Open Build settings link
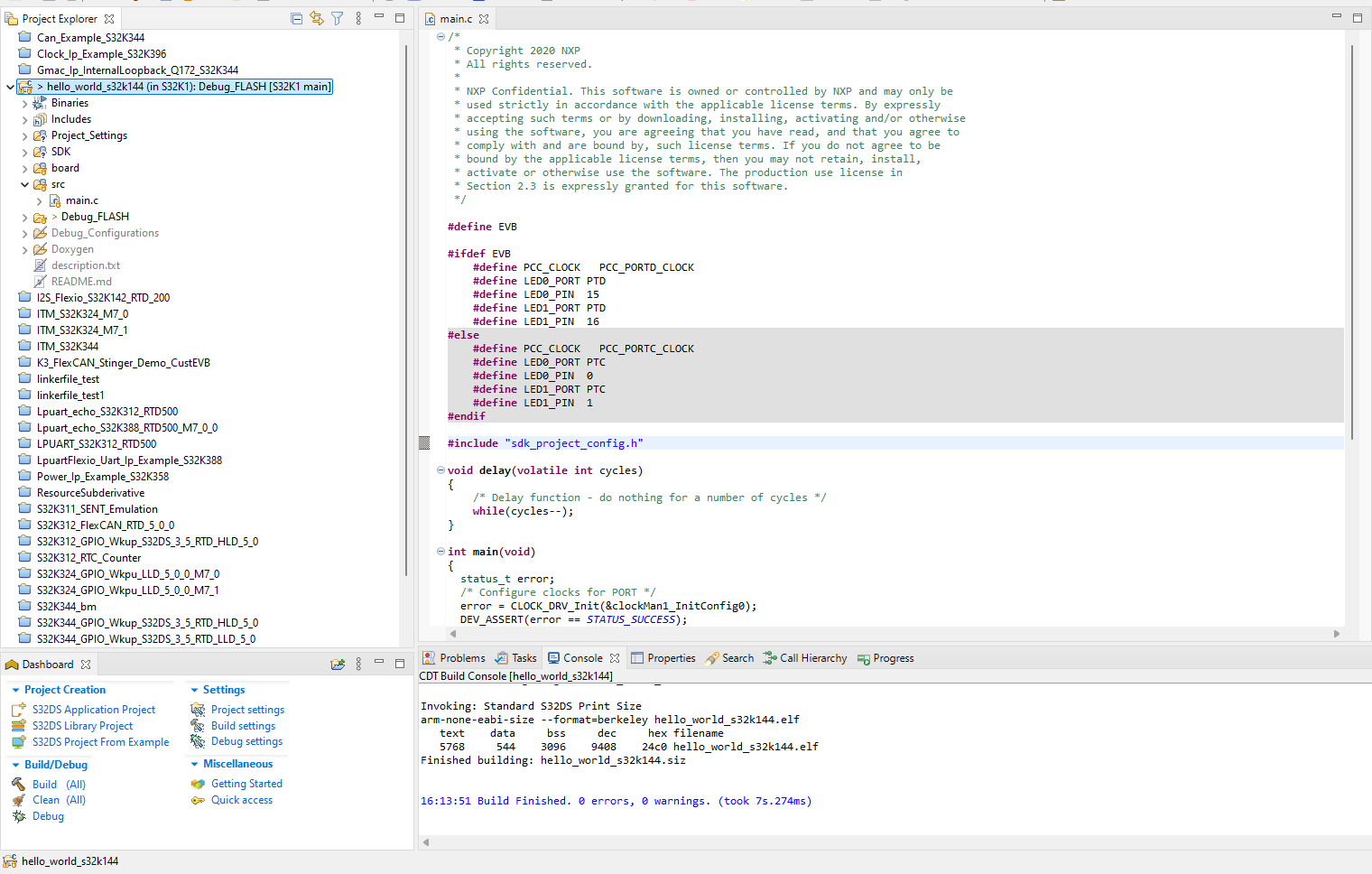 (244, 726)
